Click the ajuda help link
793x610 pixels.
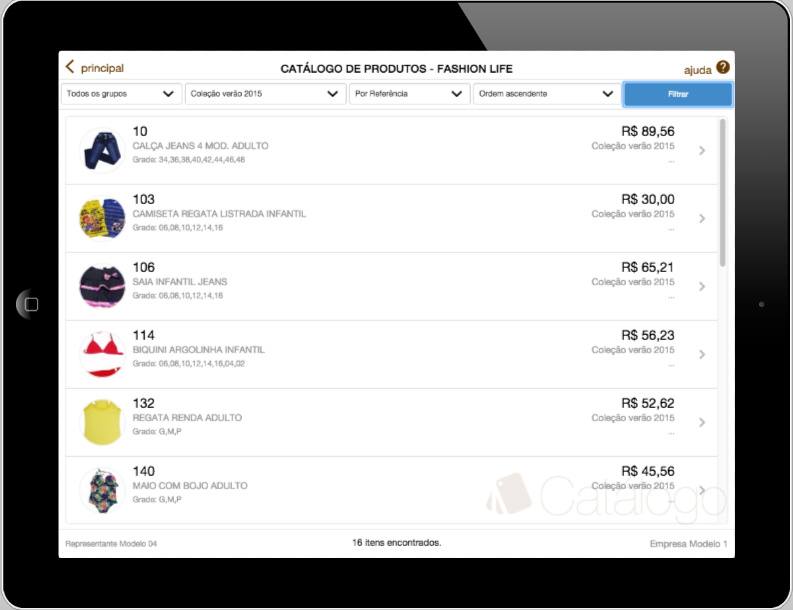697,70
